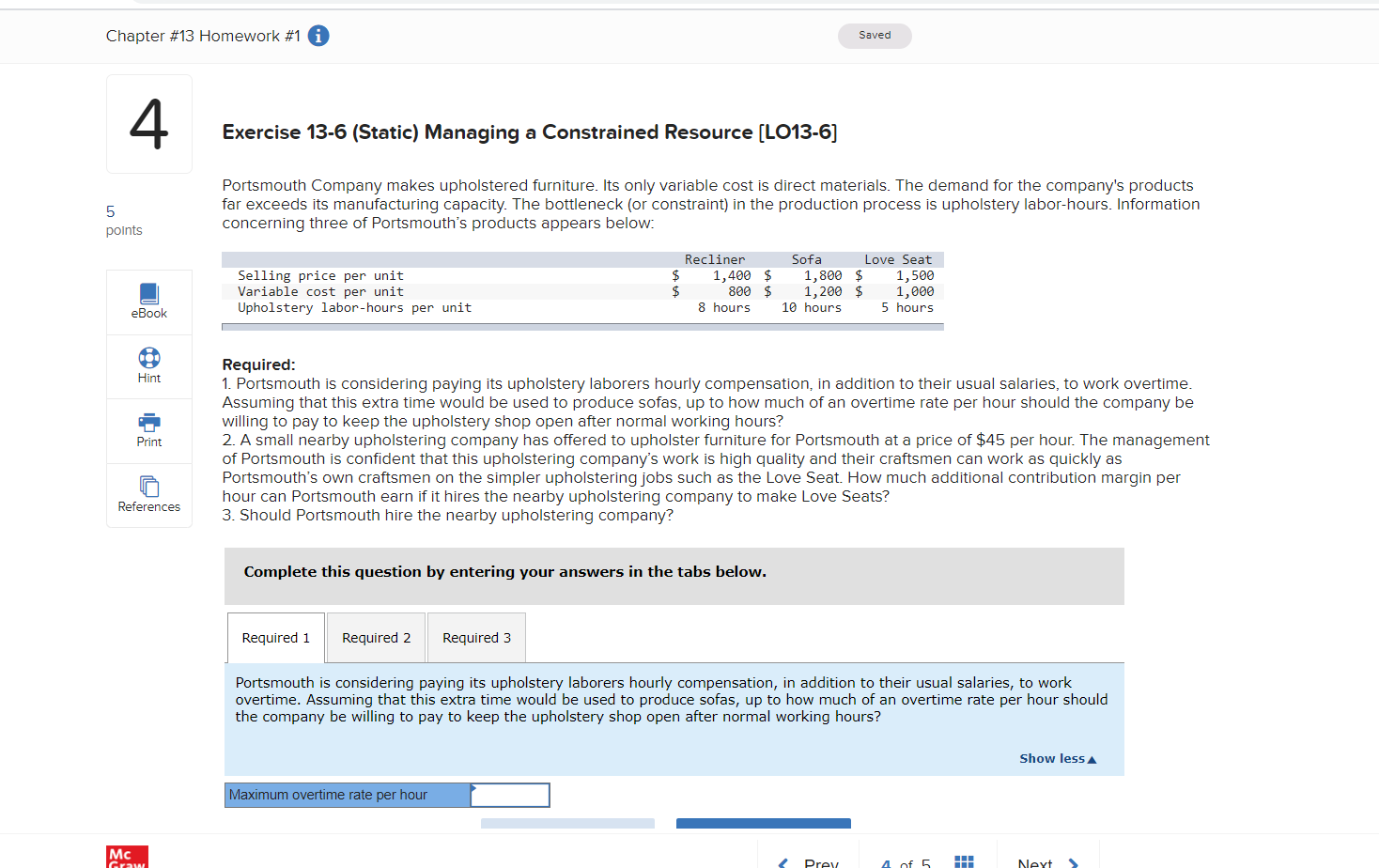Click the Love Seat column header

[898, 259]
